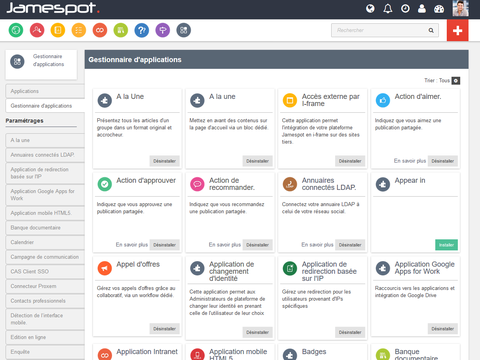Open Annuaires connectés LDAP in sidebar

[x=45, y=155]
